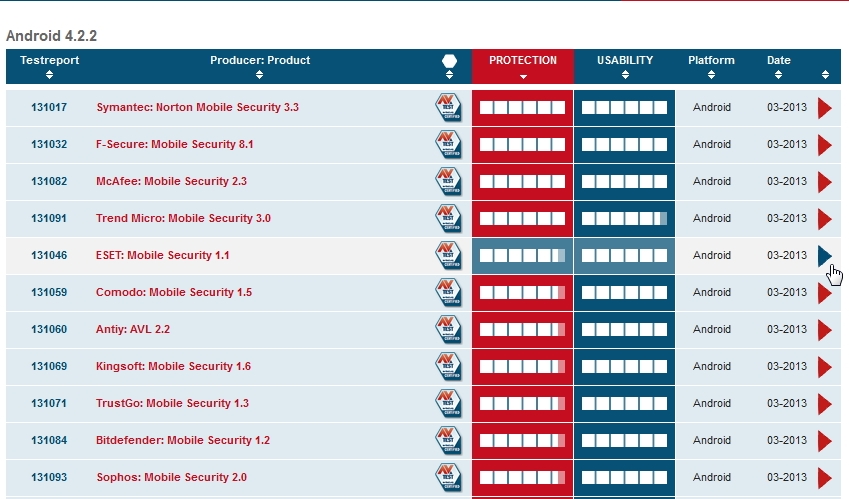Sort table by USABILITY column
Image resolution: width=849 pixels, height=499 pixels.
[625, 75]
